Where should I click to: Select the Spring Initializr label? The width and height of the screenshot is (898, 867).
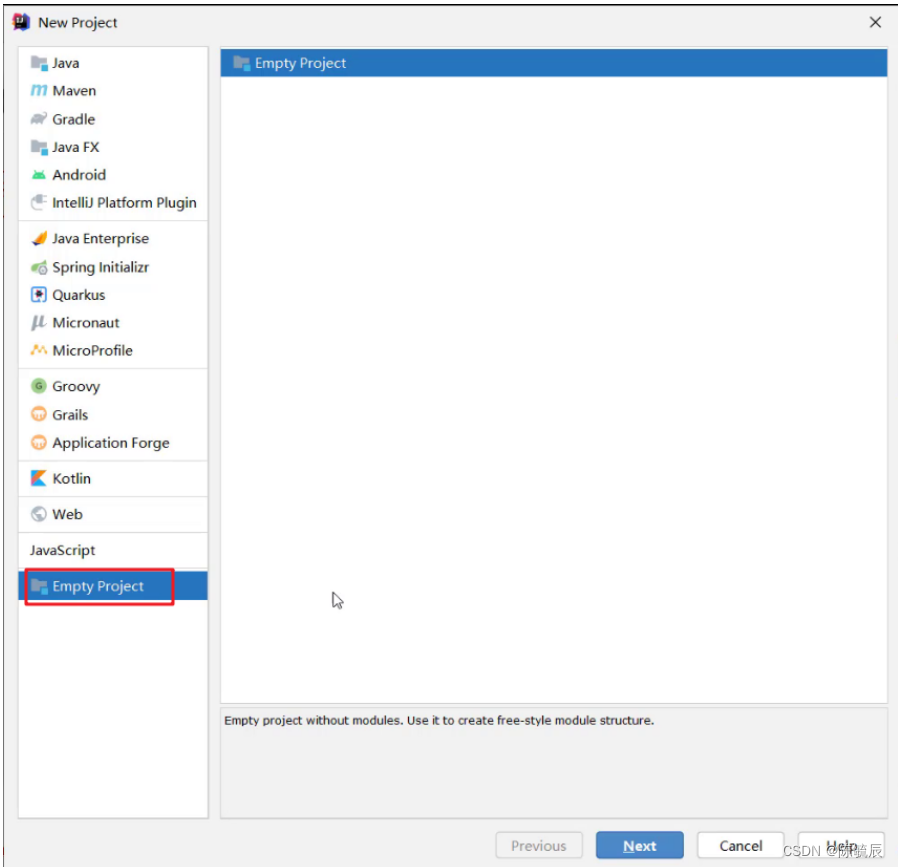pyautogui.click(x=101, y=267)
